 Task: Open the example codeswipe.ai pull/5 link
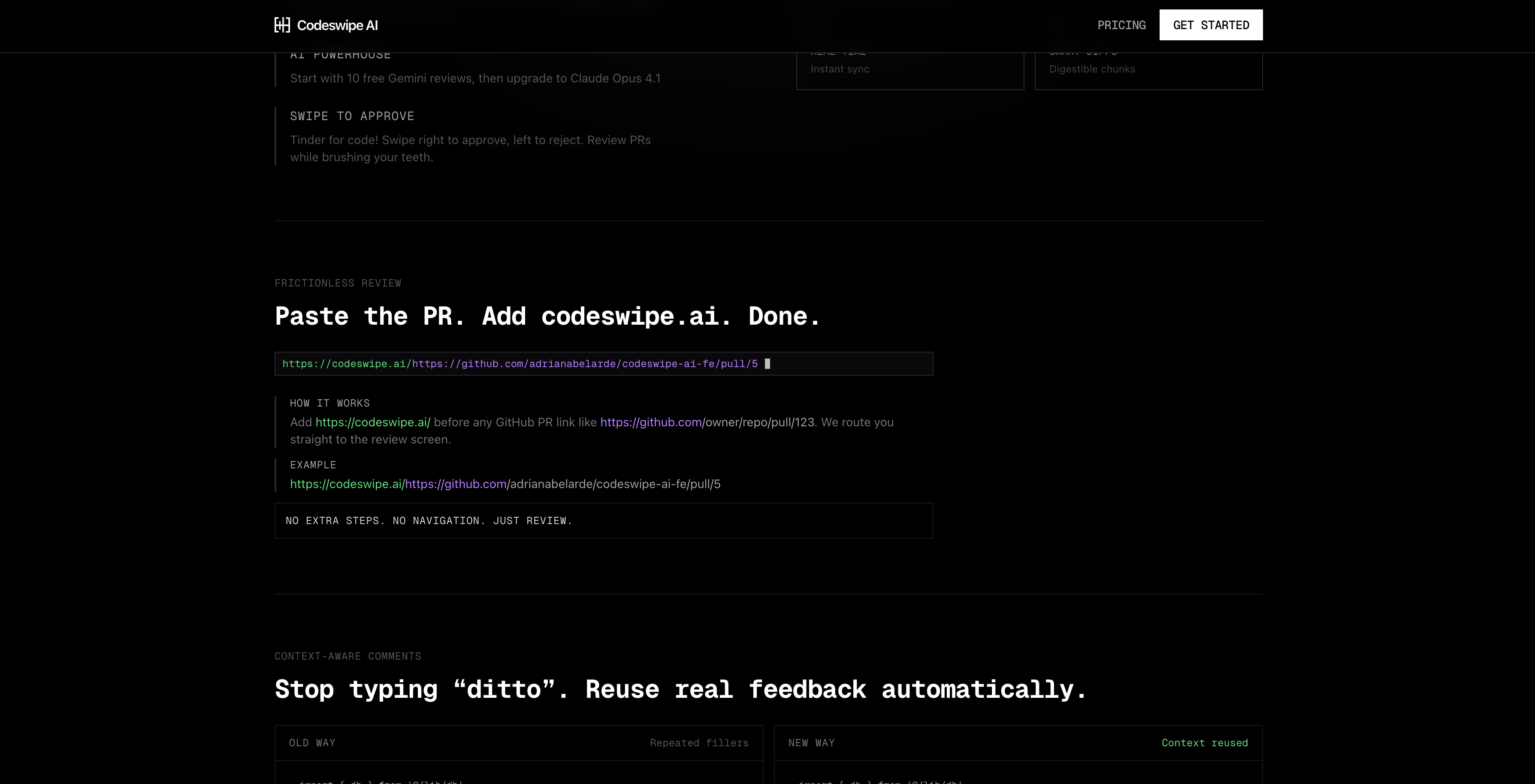[505, 484]
